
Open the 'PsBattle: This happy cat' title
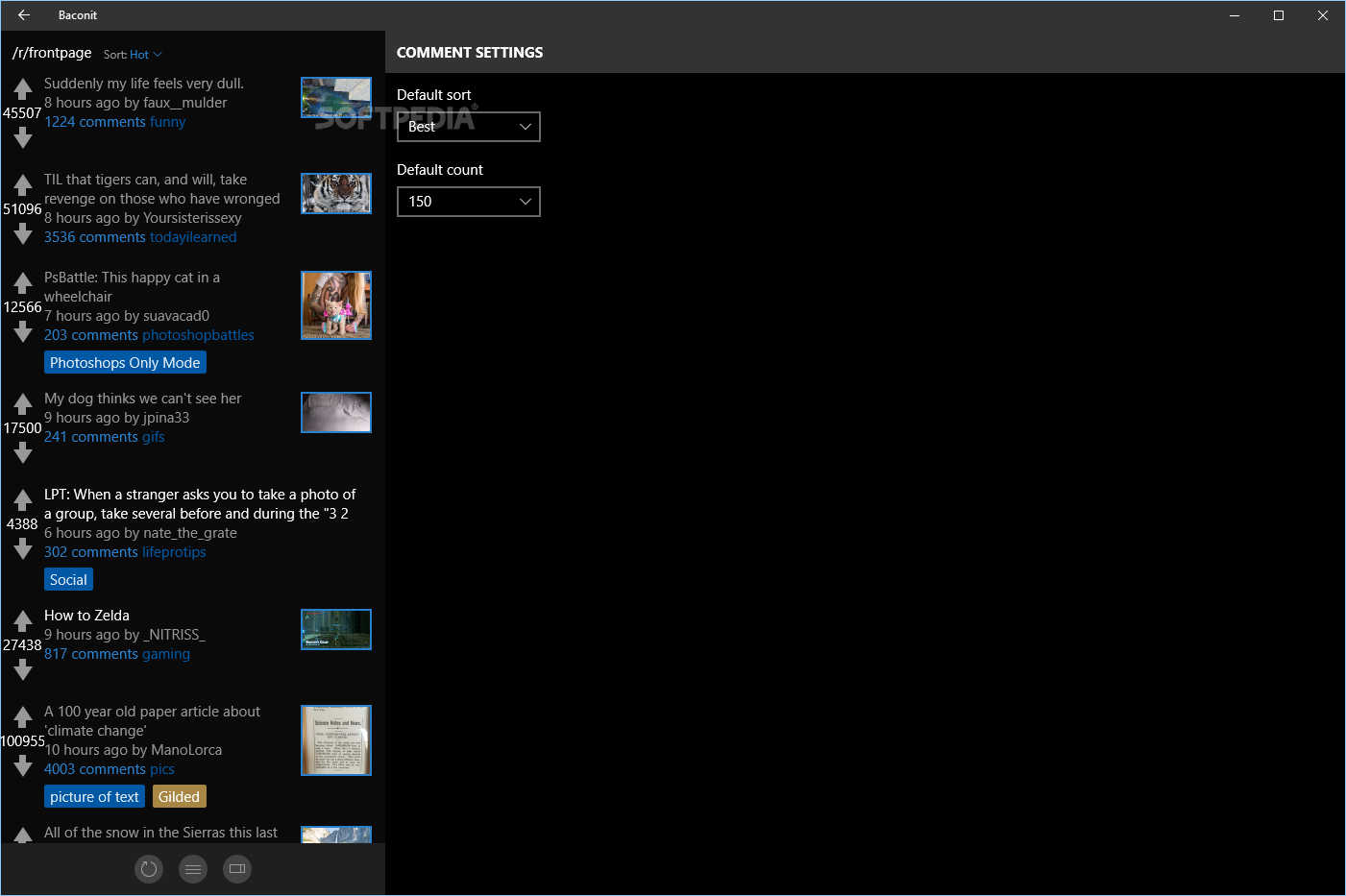(132, 287)
